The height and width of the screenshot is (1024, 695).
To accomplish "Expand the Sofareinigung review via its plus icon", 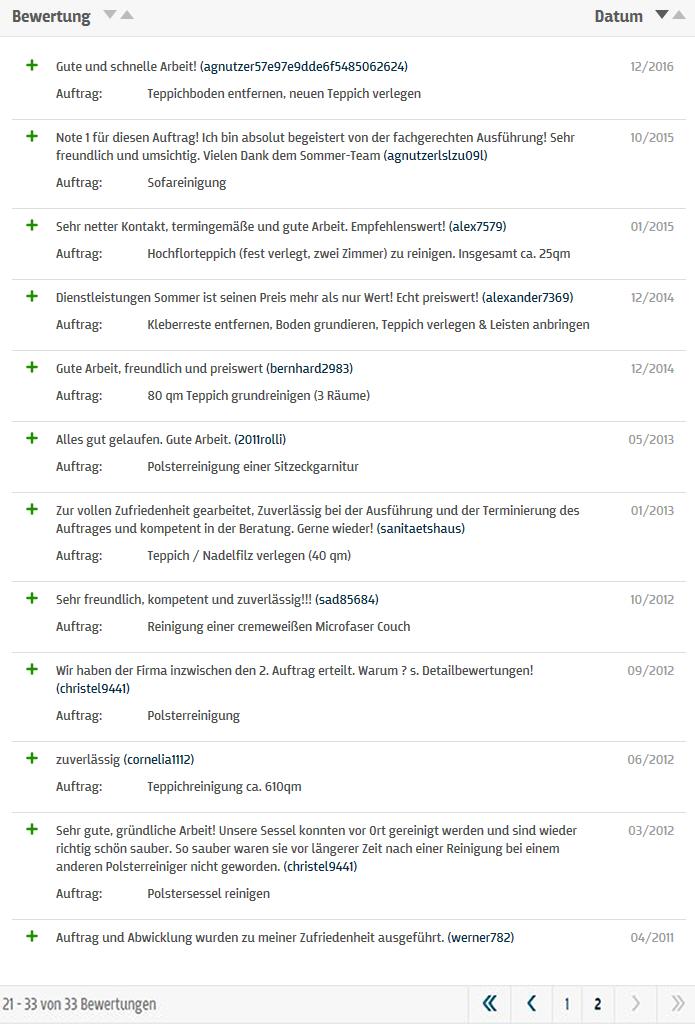I will pos(33,137).
